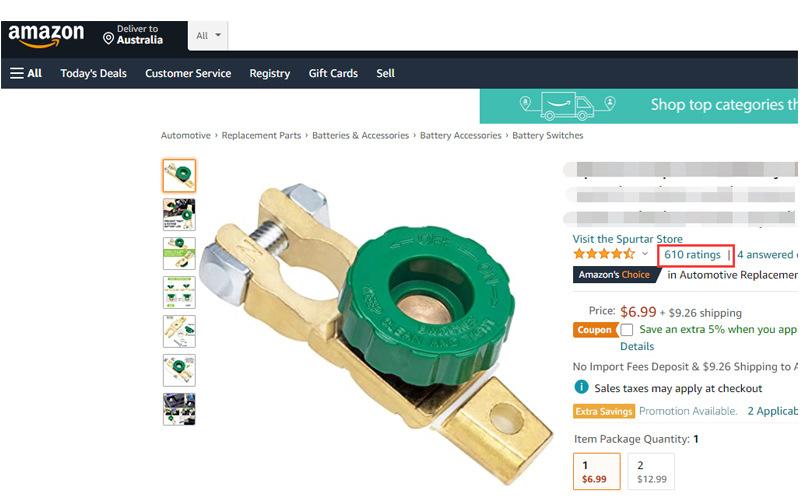Click the Battery Accessories breadcrumb

click(461, 136)
